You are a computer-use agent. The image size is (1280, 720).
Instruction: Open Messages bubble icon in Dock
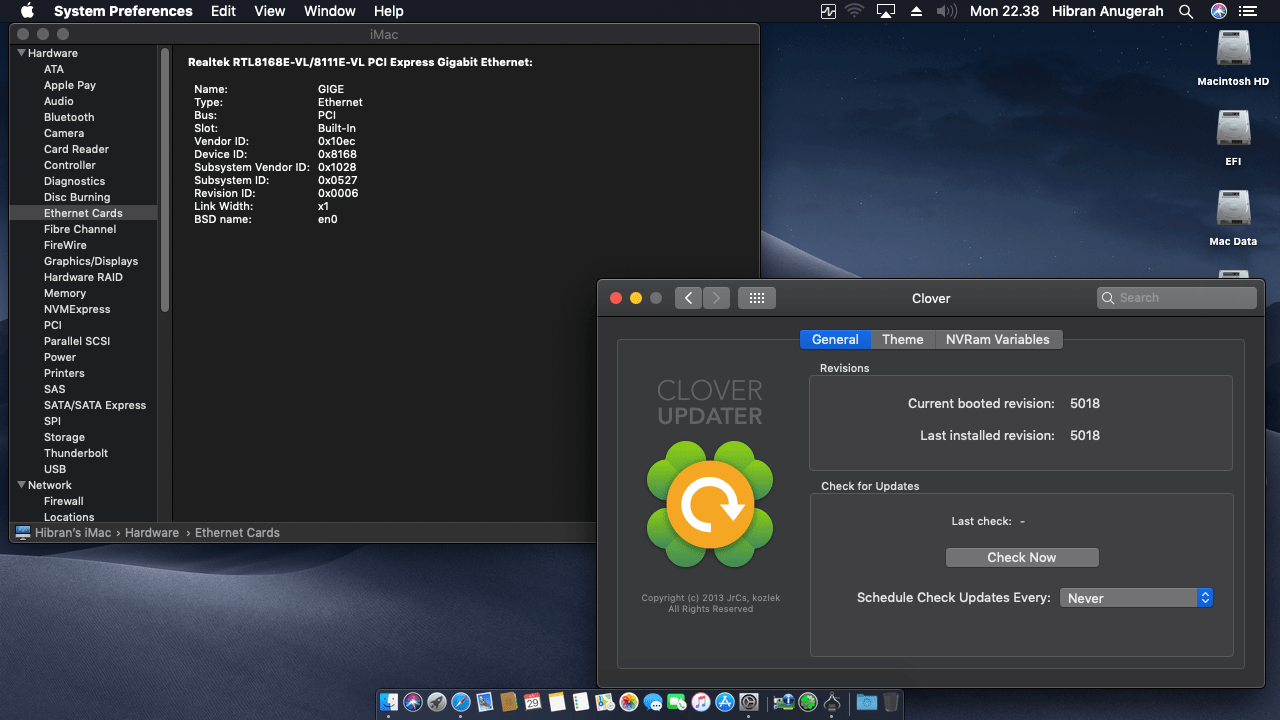[x=653, y=703]
